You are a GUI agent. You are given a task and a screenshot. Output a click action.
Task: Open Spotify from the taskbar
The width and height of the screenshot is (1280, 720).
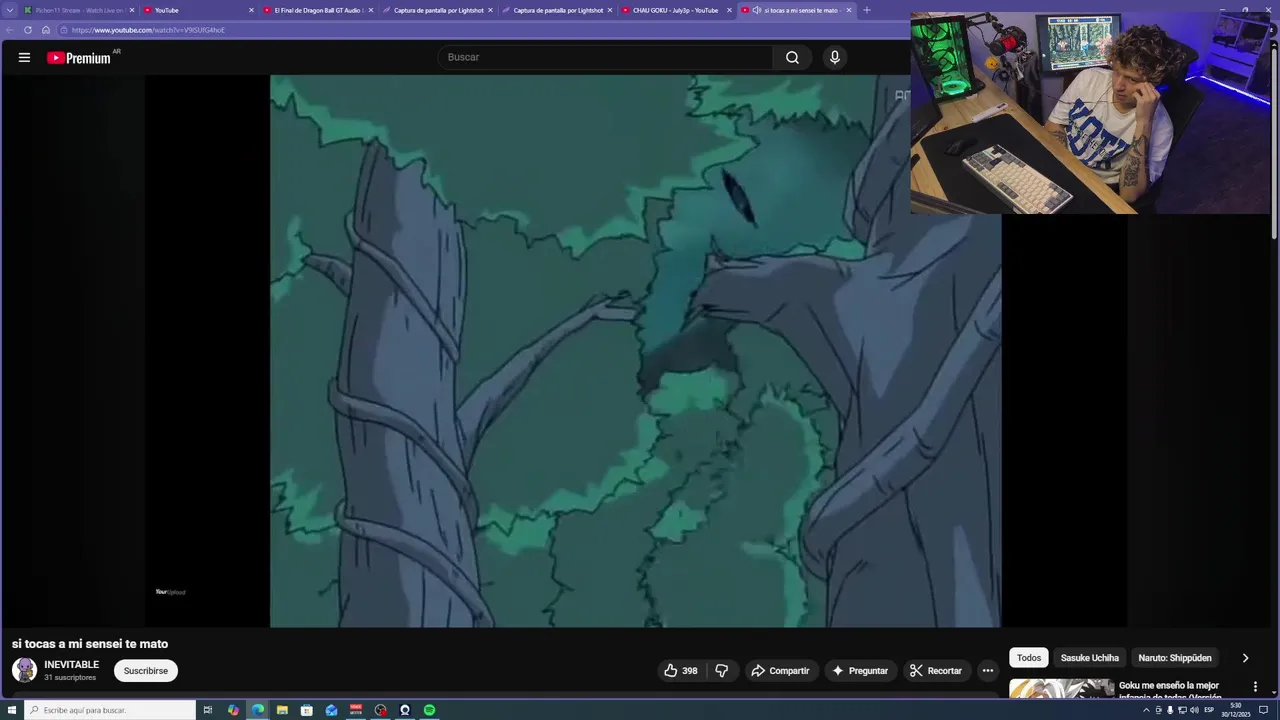coord(429,710)
